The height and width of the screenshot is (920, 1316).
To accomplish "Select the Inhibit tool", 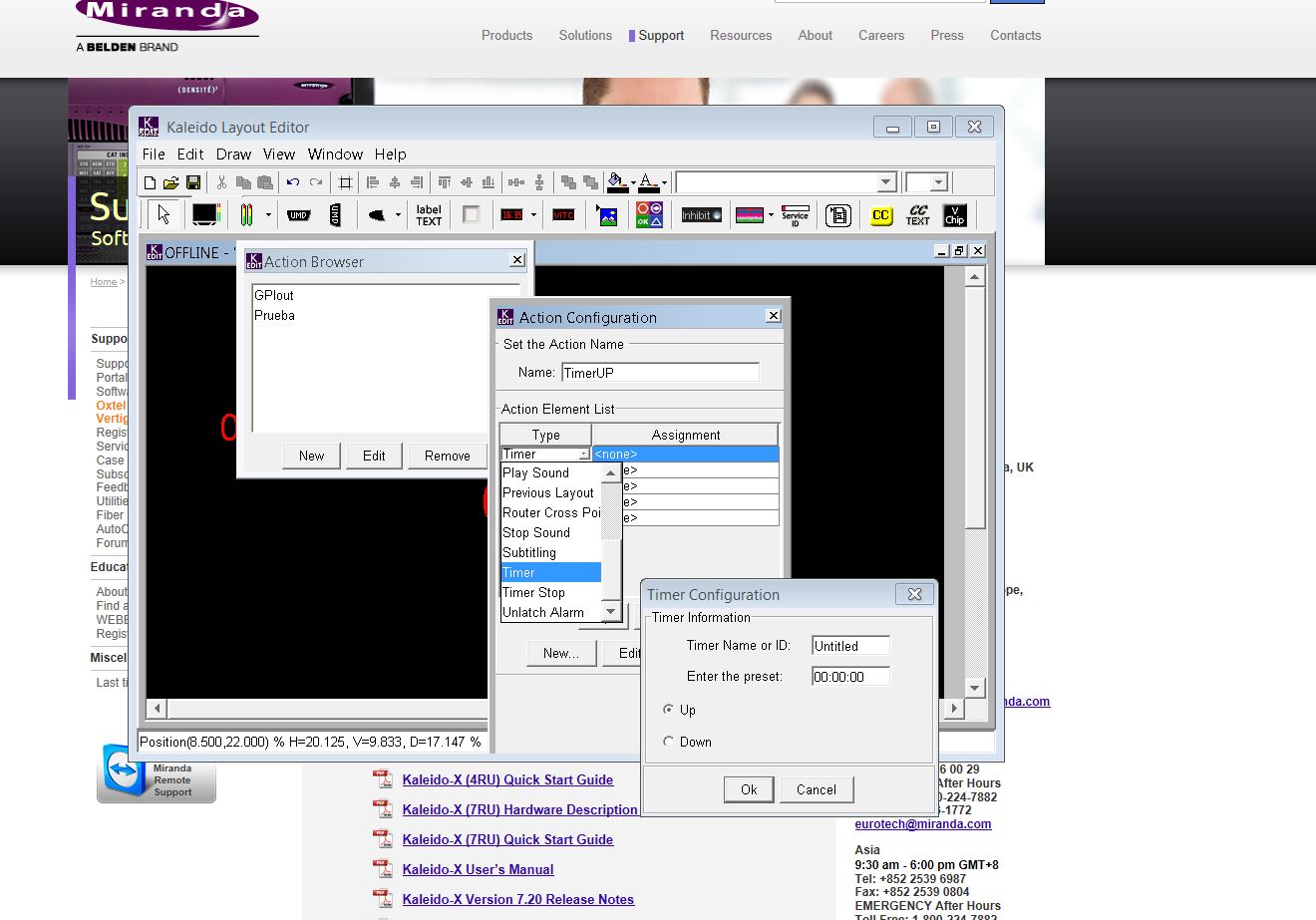I will point(701,214).
